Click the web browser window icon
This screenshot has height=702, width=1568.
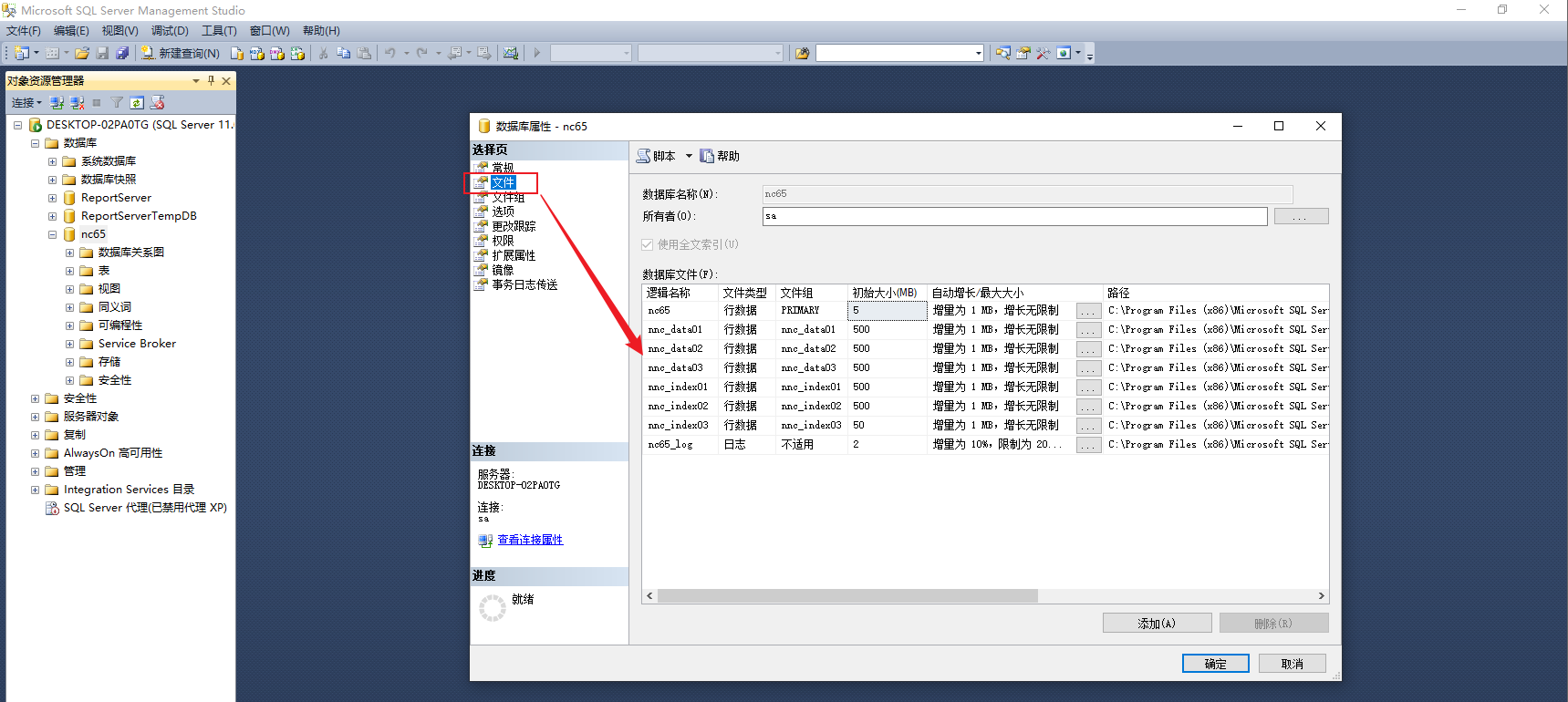pos(1064,53)
